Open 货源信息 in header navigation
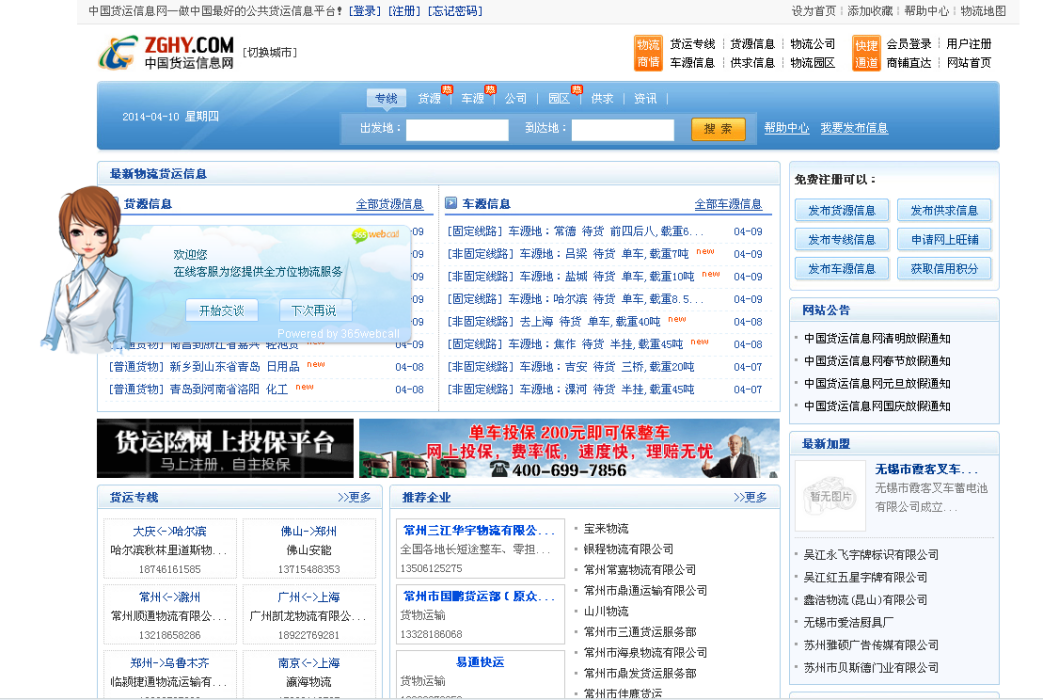Image resolution: width=1043 pixels, height=700 pixels. (x=752, y=44)
